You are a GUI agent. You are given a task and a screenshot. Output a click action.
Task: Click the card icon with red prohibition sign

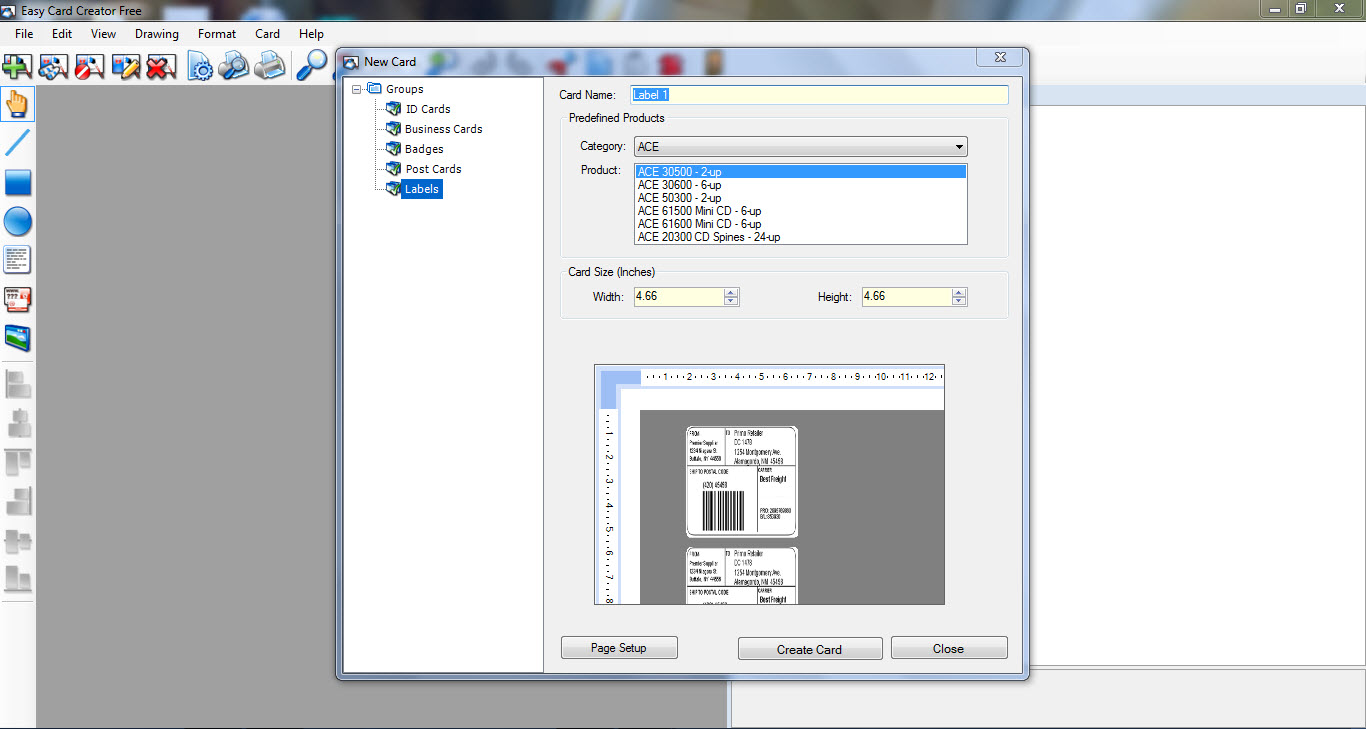89,67
